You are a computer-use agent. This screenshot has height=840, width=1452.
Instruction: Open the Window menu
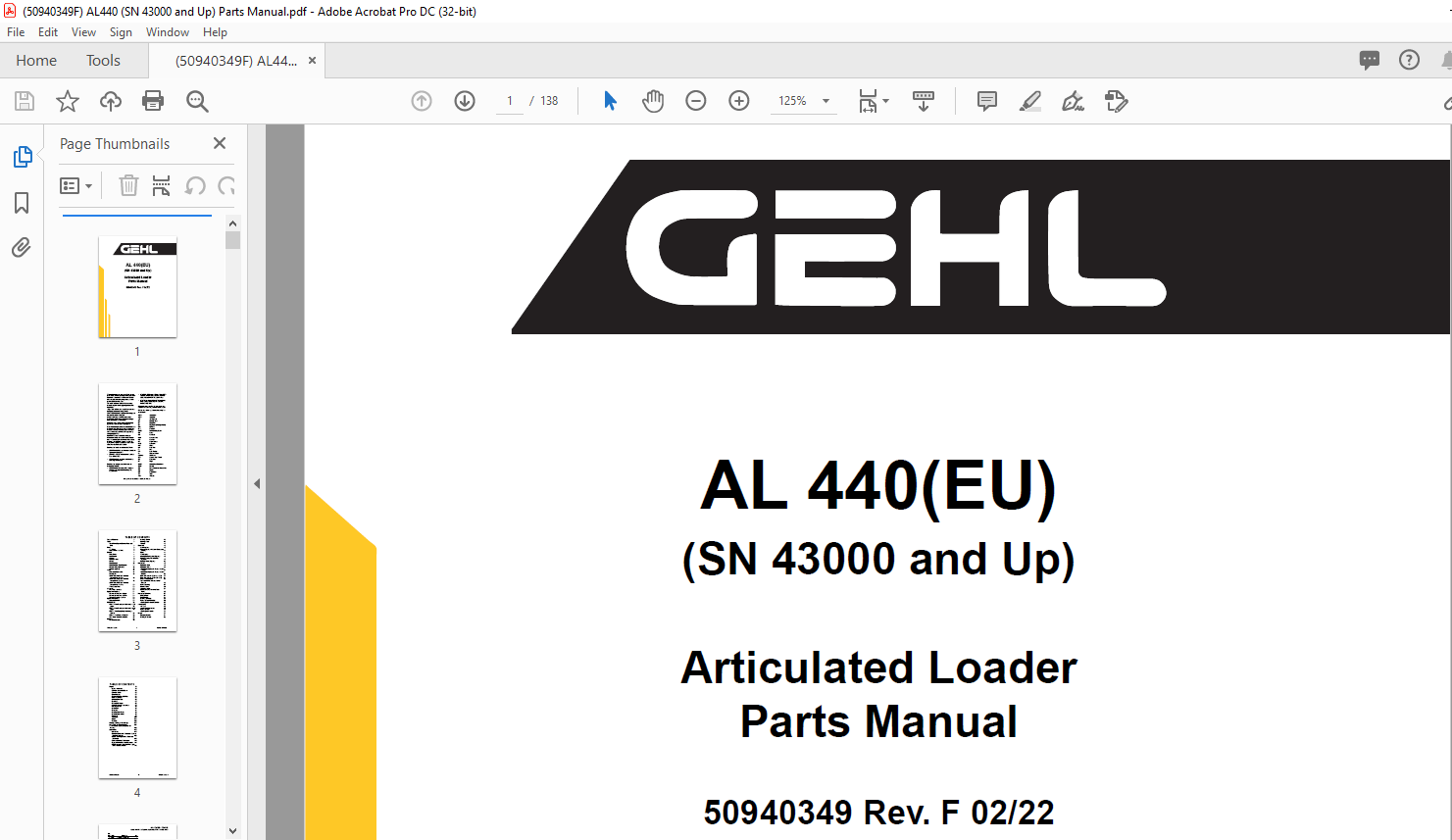168,32
